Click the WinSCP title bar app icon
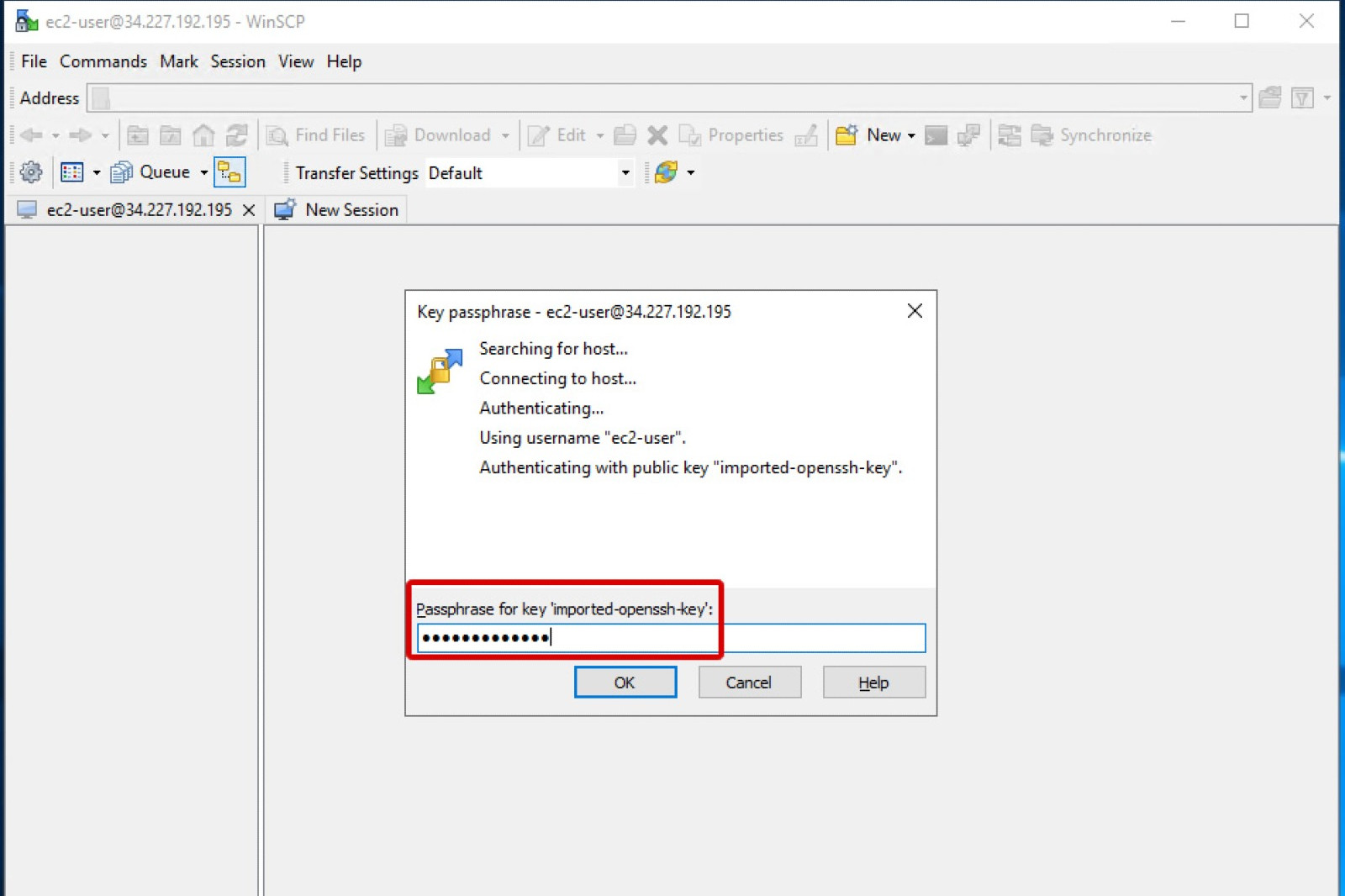This screenshot has height=896, width=1345. point(27,21)
